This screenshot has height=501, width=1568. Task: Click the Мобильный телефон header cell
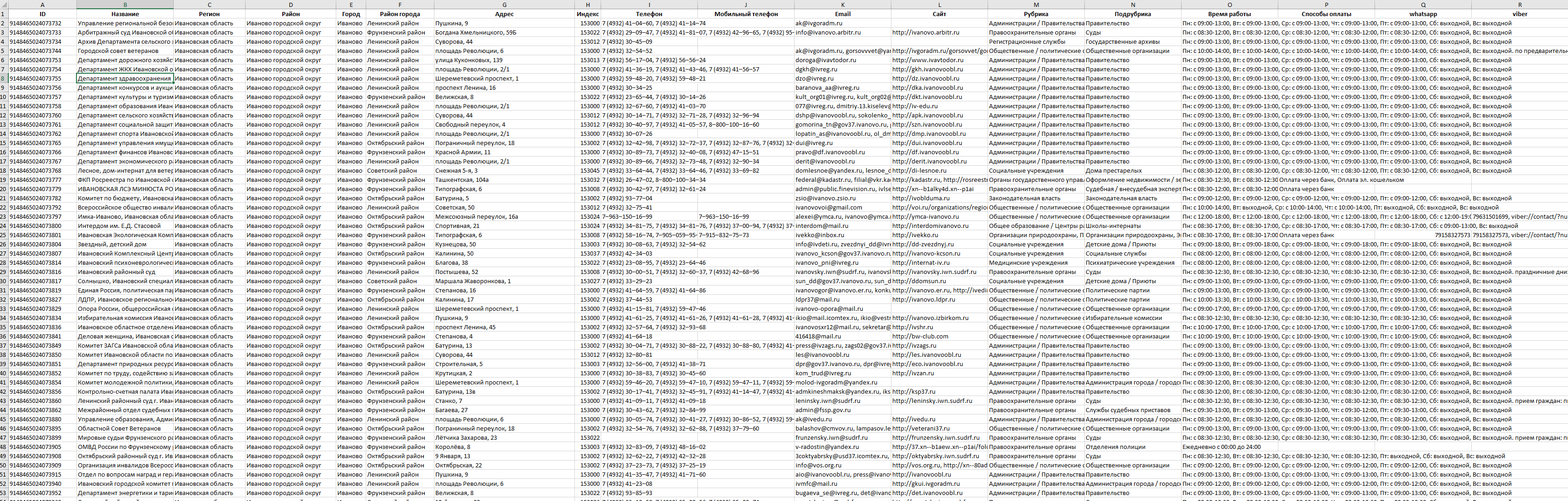point(746,14)
